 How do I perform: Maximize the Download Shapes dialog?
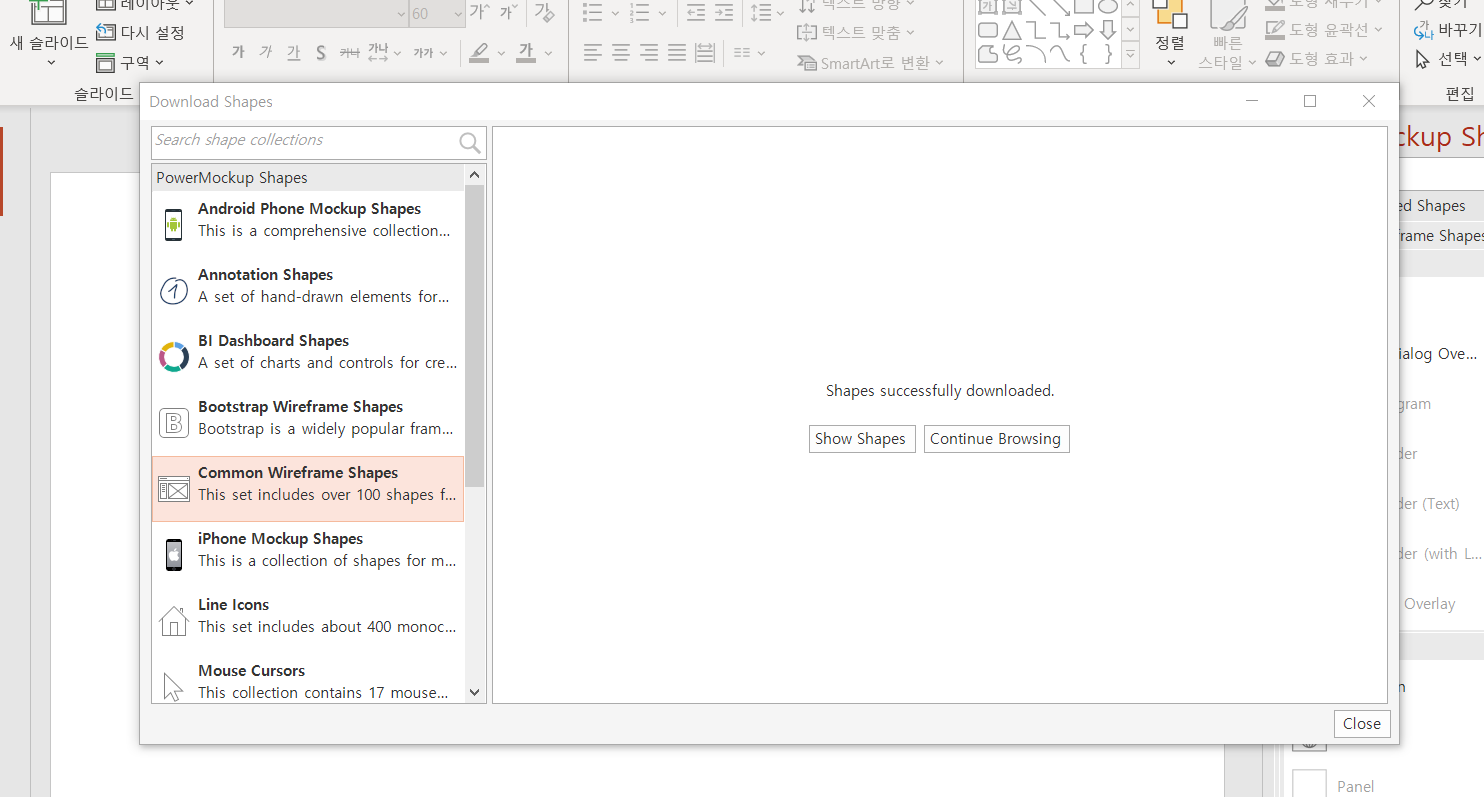[x=1310, y=101]
